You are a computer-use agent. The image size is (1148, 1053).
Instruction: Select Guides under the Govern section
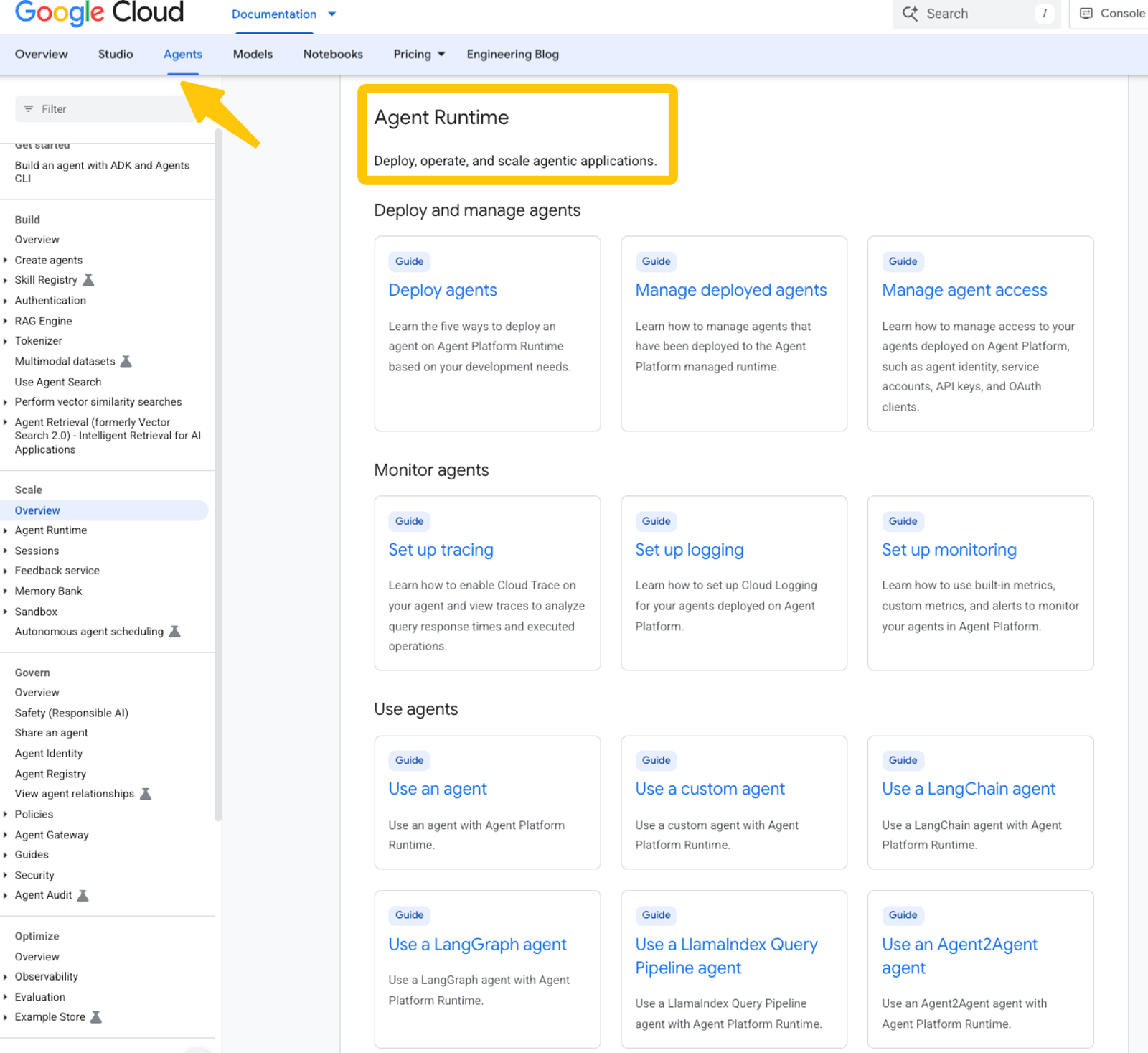click(32, 855)
